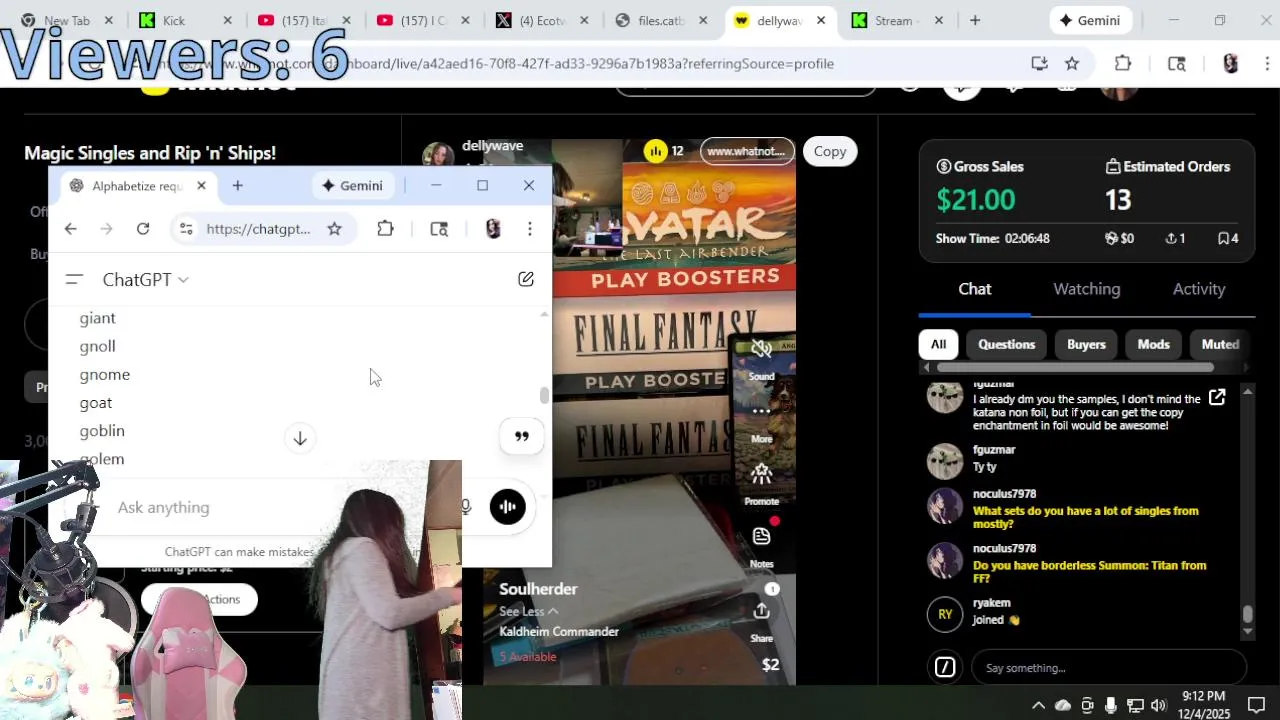Screen dimensions: 1280x720
Task: Select the word gnome in list
Action: coord(105,374)
